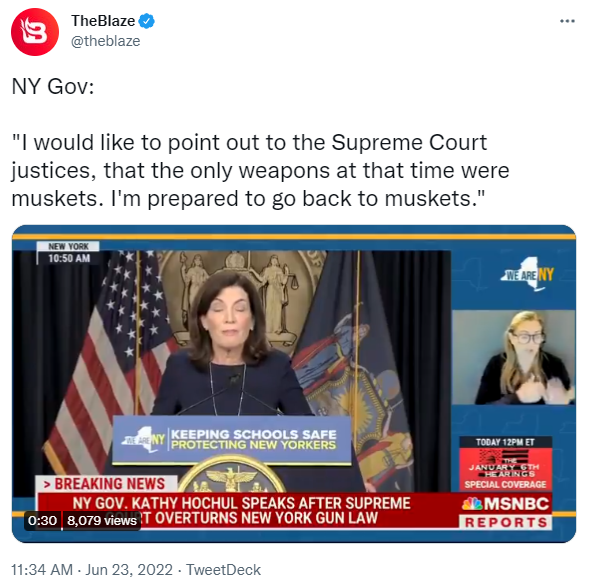The height and width of the screenshot is (588, 591).
Task: Play the video of the governor at the podium
Action: click(294, 384)
